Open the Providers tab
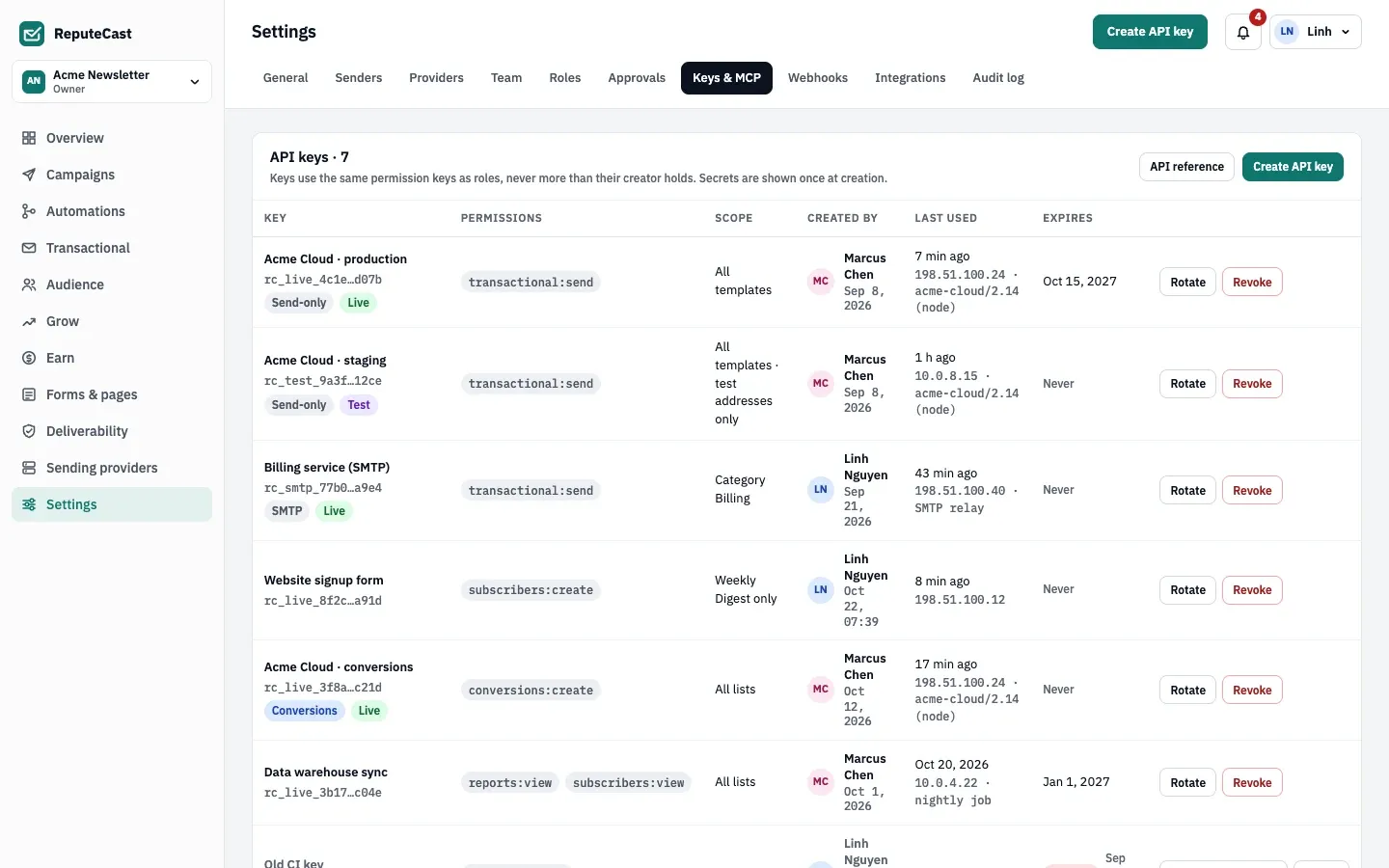Image resolution: width=1389 pixels, height=868 pixels. point(436,78)
